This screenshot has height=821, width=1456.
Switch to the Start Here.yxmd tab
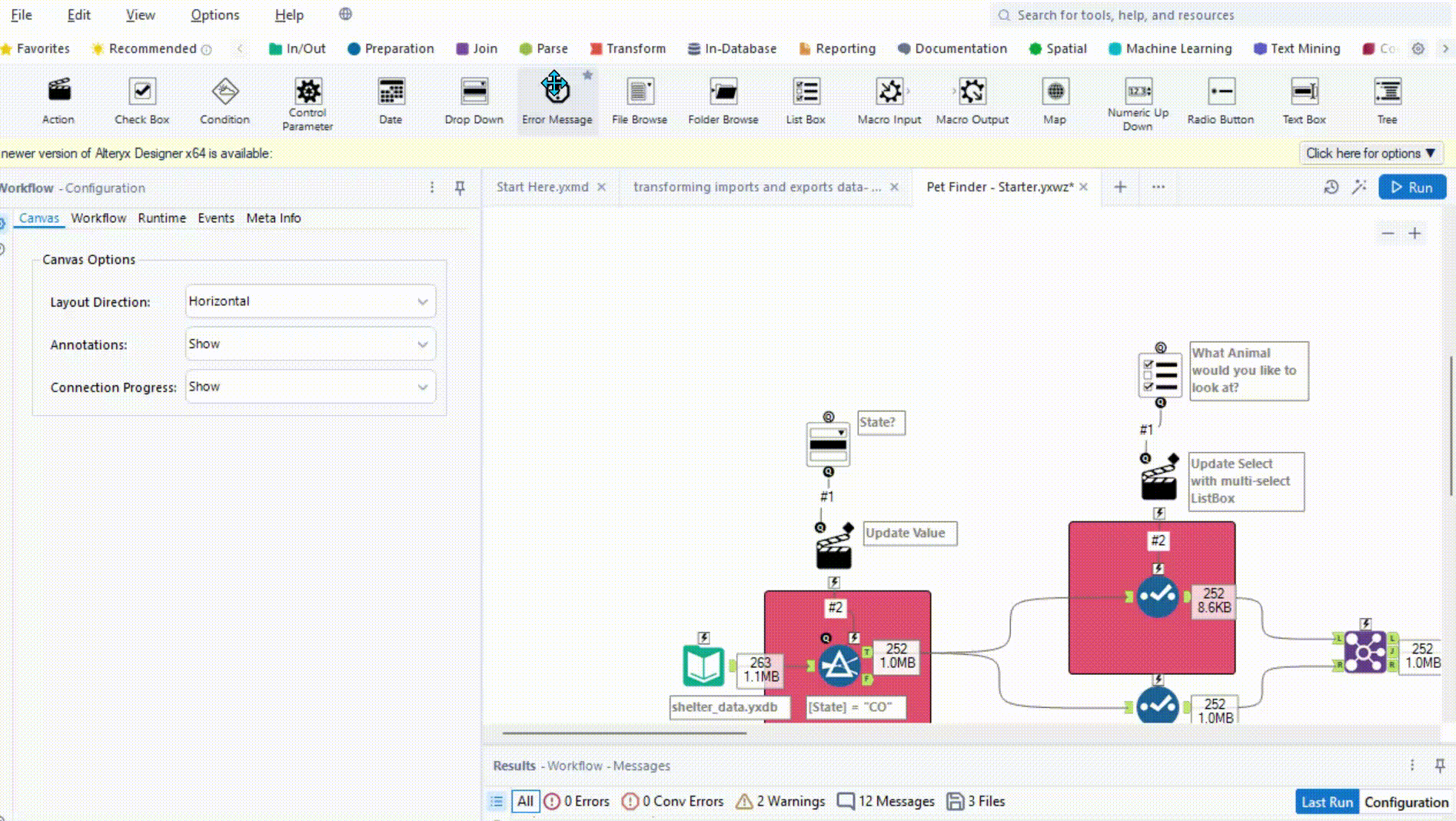point(543,187)
